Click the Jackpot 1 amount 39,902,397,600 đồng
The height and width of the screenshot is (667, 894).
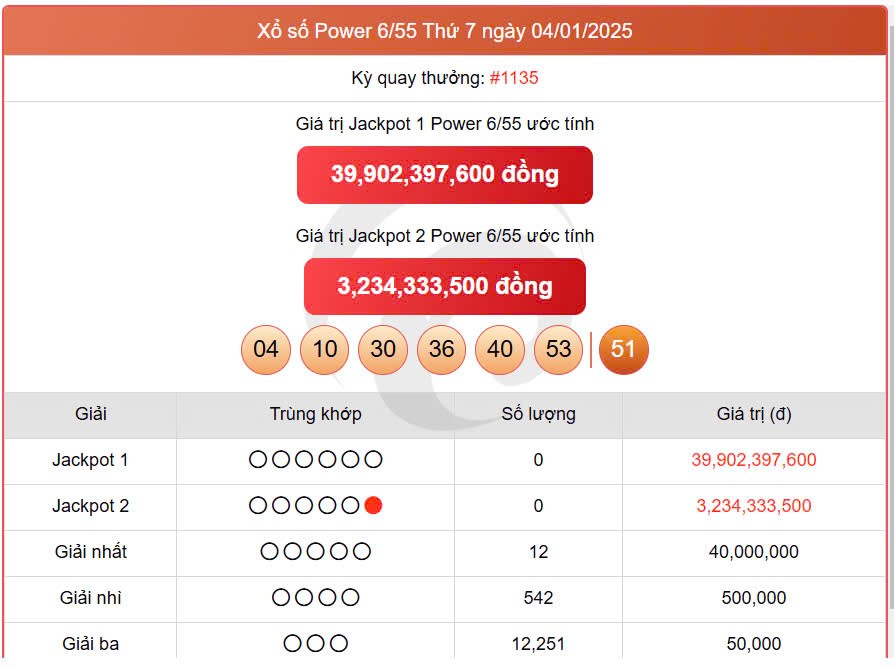[x=444, y=173]
